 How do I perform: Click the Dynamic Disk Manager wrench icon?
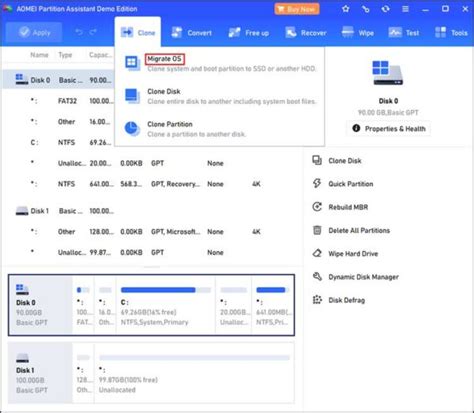(317, 276)
